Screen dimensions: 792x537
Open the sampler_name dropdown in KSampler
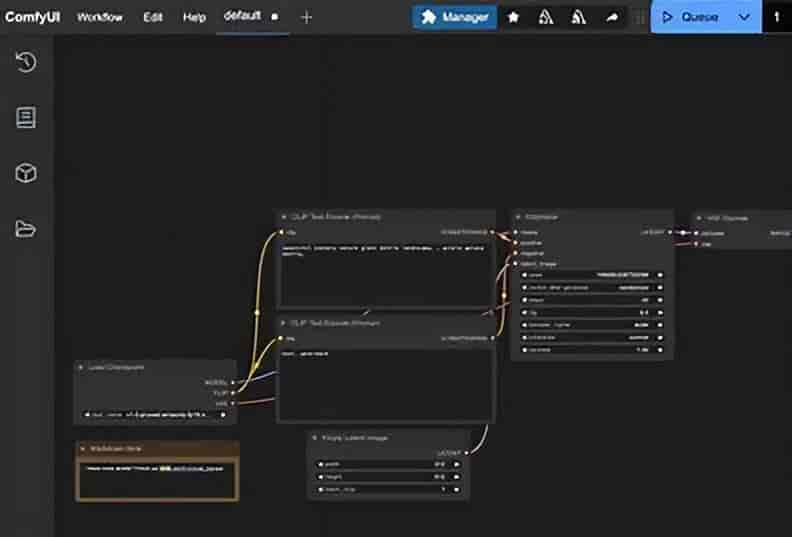tap(592, 325)
